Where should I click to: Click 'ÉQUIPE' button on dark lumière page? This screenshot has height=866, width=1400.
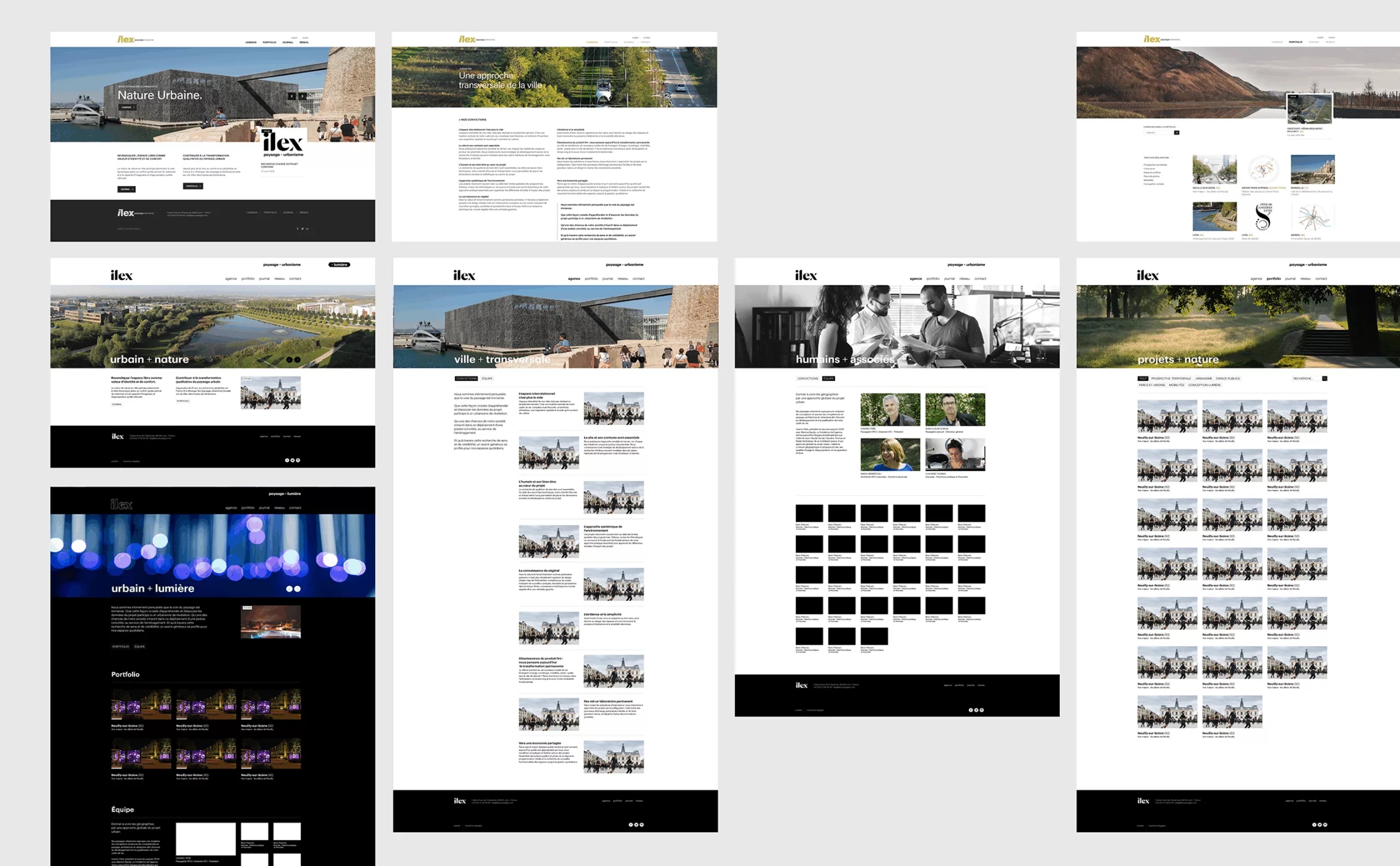coord(139,646)
